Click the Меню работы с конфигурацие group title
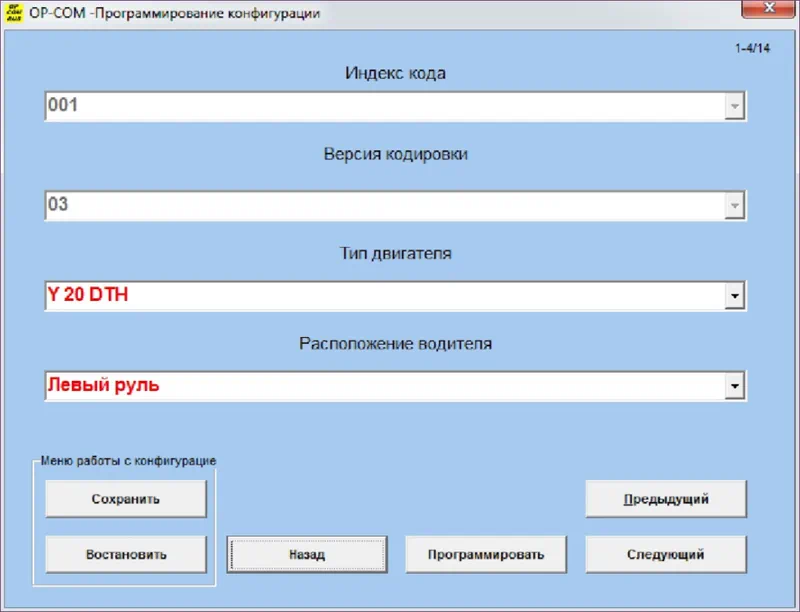800x612 pixels. coord(129,461)
